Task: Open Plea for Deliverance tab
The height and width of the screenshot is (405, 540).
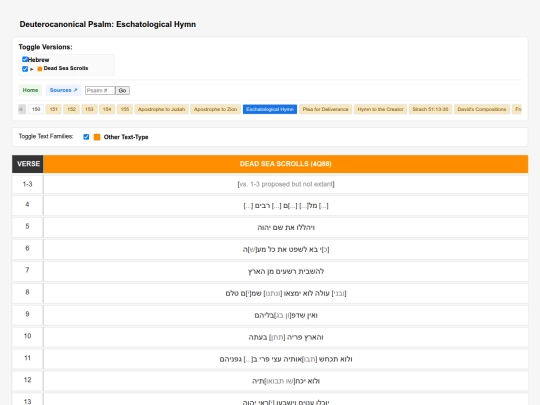Action: pos(325,109)
